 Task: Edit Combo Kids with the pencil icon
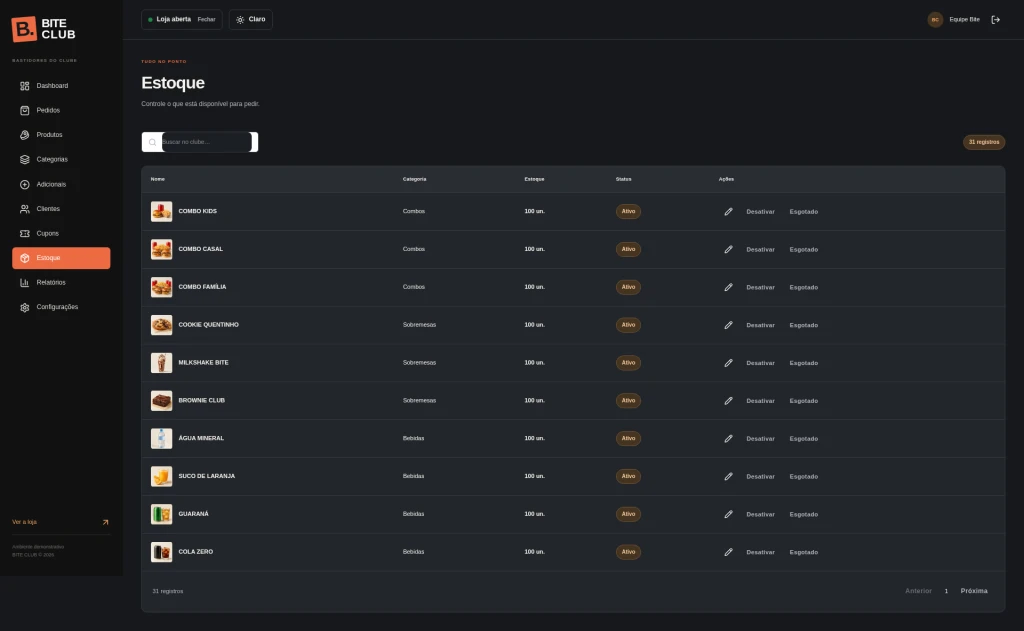[x=728, y=212]
